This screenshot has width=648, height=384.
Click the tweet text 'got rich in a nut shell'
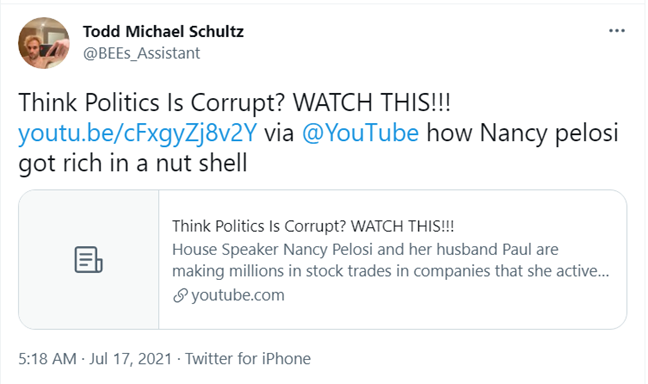coord(133,163)
